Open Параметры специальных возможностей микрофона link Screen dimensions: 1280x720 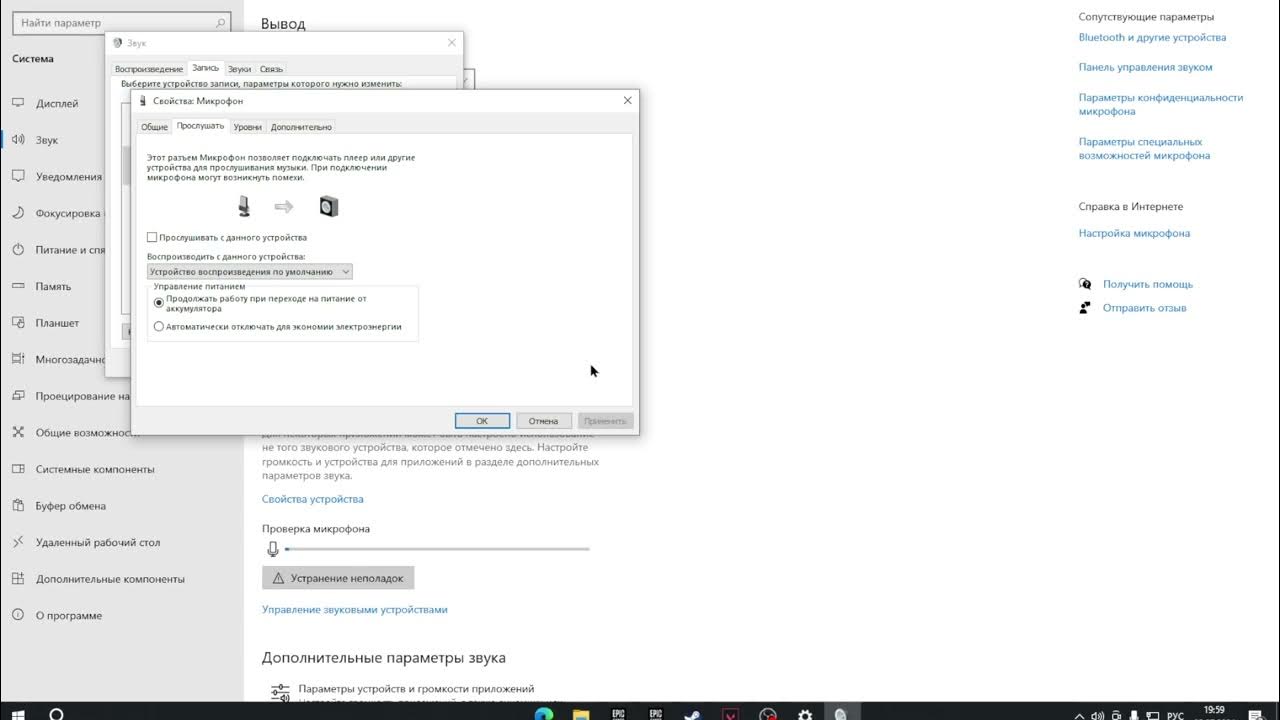pos(1144,148)
